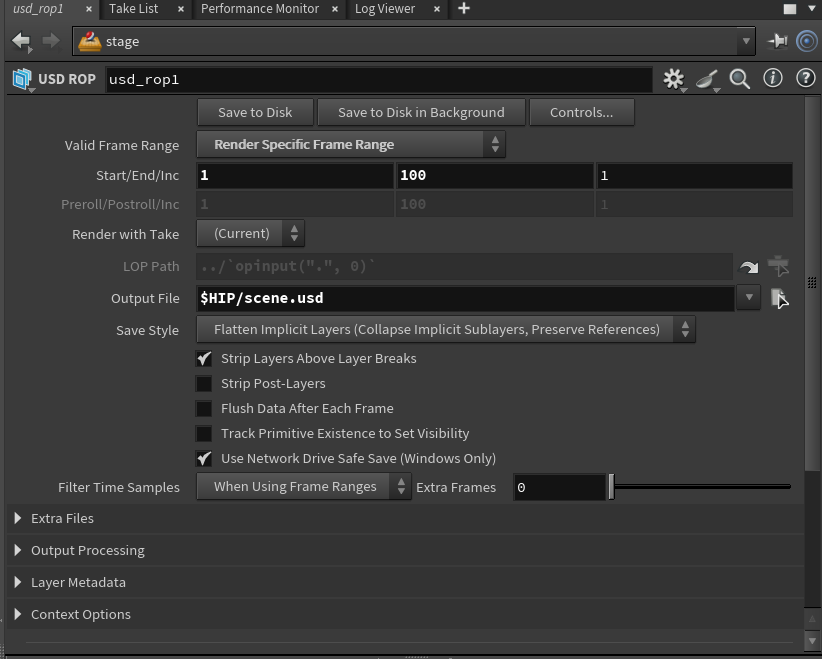Open the gear settings menu for usd_rop1
The image size is (822, 659).
(673, 79)
